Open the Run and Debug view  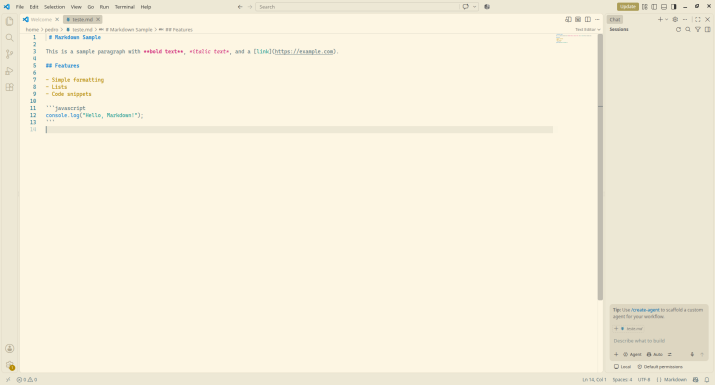9,71
